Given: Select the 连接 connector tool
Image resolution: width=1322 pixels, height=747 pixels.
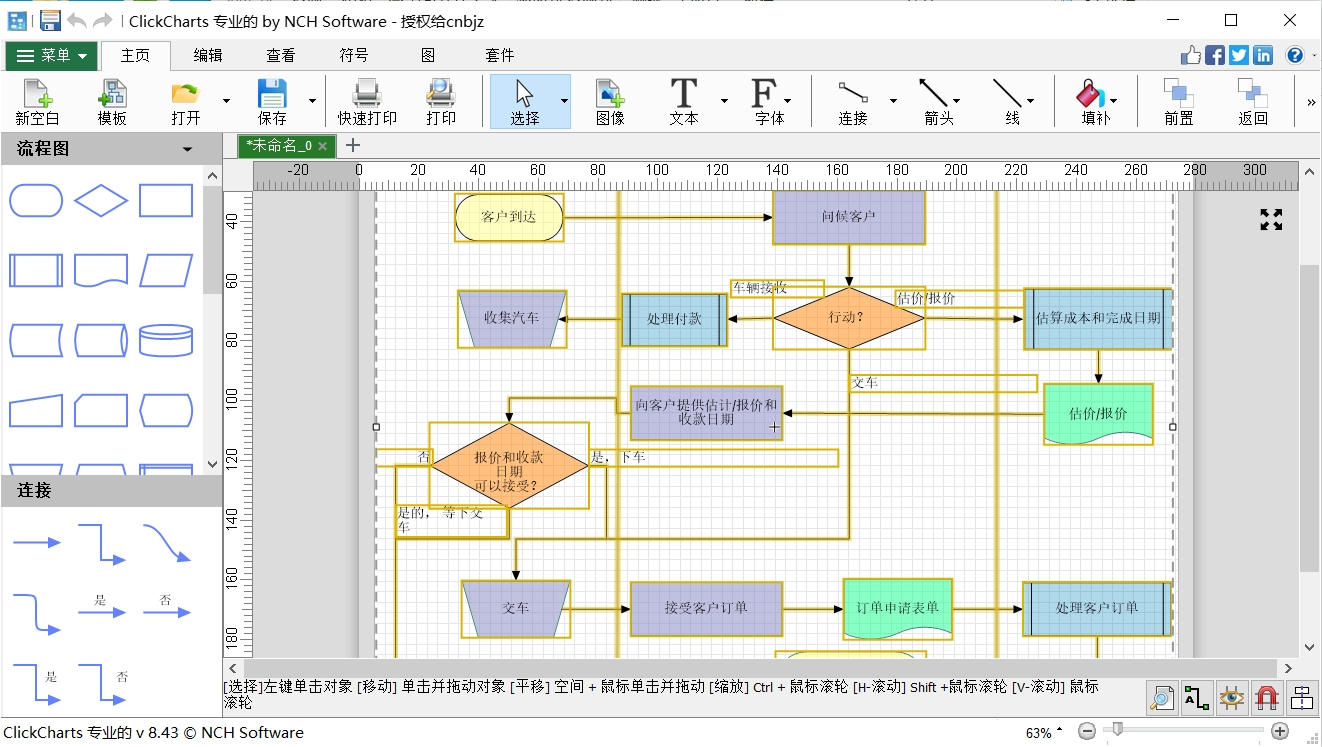Looking at the screenshot, I should pyautogui.click(x=853, y=101).
